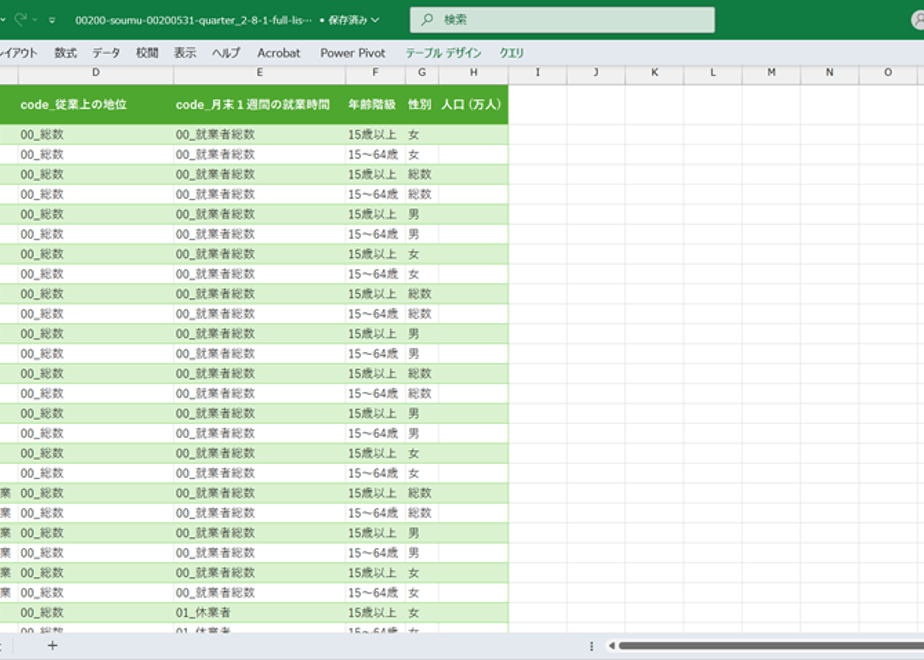
Task: Select column G header
Action: [x=422, y=73]
